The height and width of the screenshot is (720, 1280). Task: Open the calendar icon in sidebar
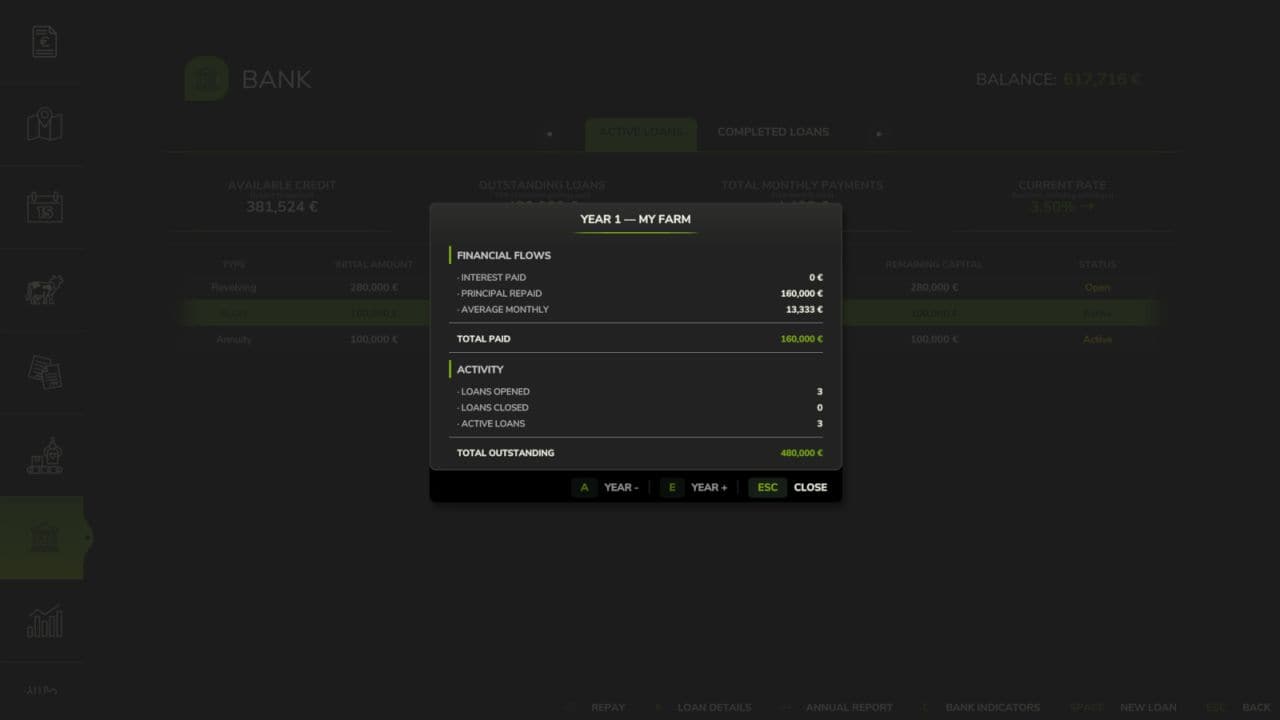(x=44, y=207)
